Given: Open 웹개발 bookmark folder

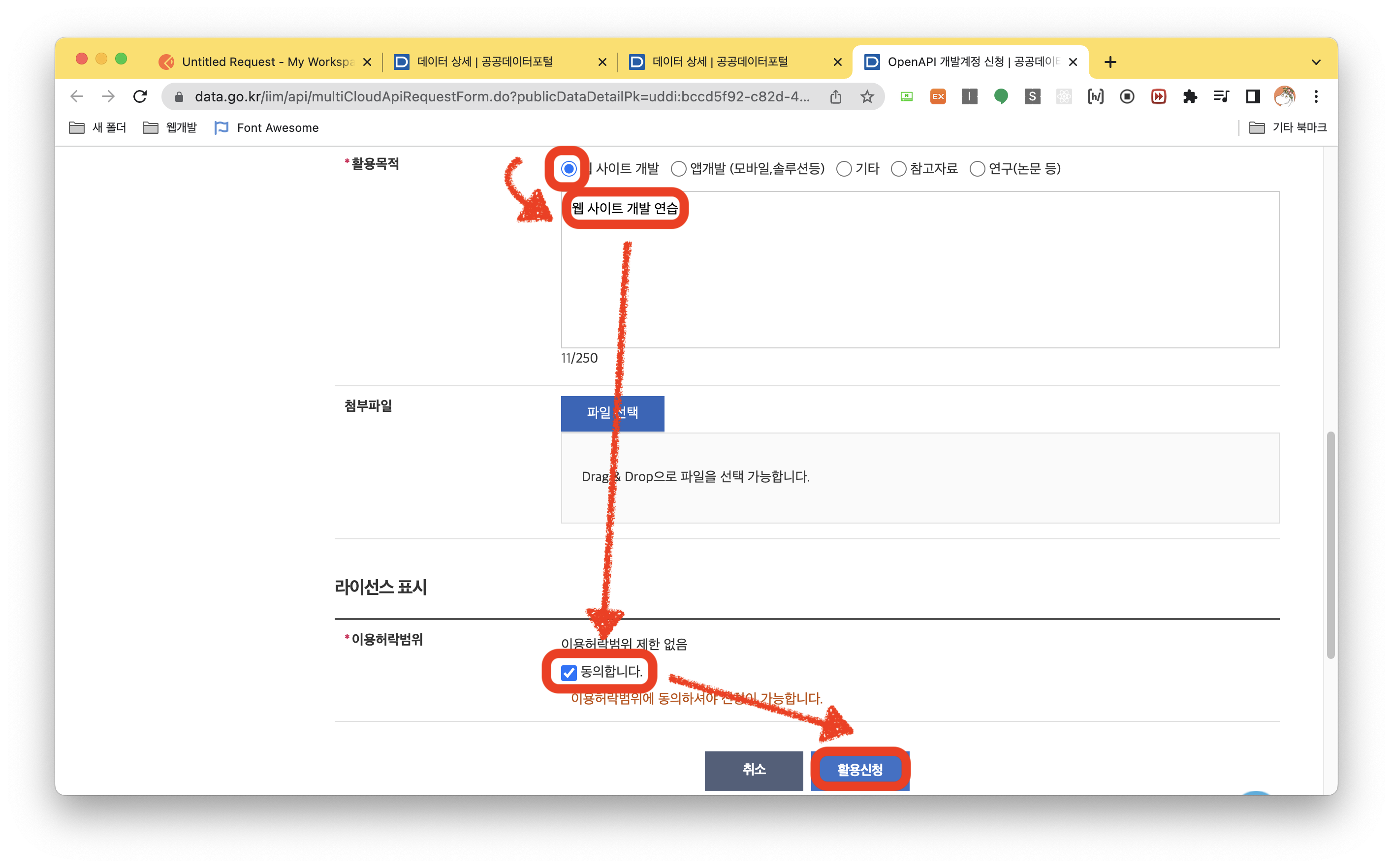Looking at the screenshot, I should pyautogui.click(x=170, y=127).
